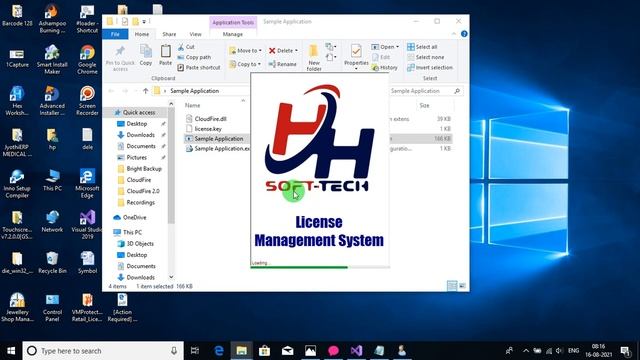Click the Windows taskbar search box
This screenshot has height=360, width=640.
[103, 351]
